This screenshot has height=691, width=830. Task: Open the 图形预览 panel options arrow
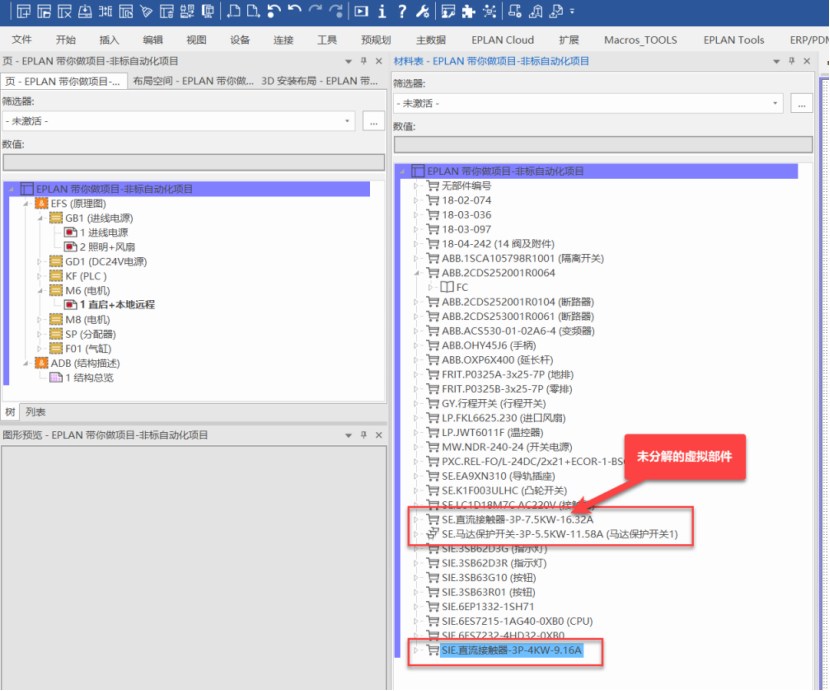[348, 436]
